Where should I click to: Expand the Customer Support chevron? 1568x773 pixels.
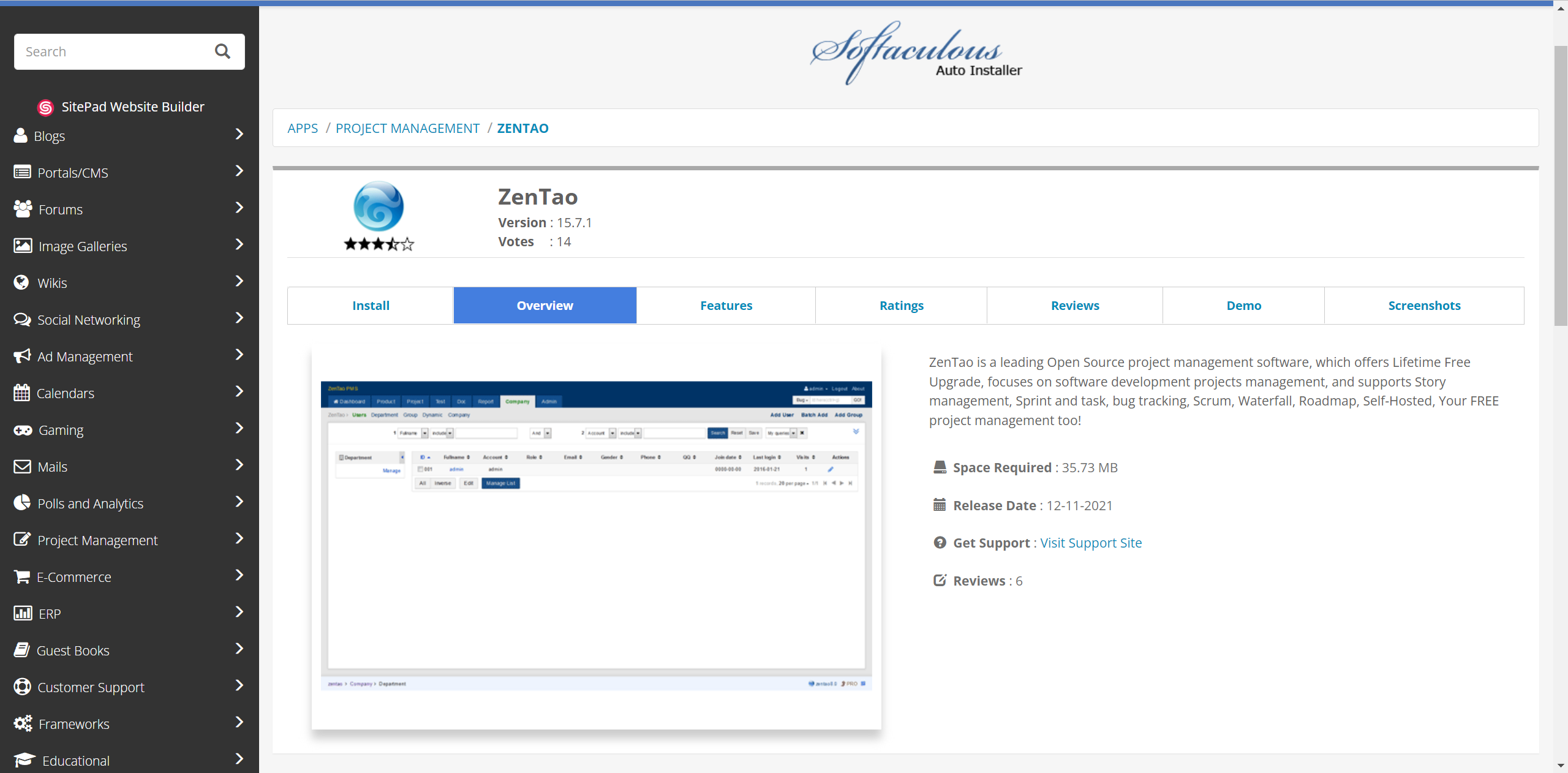[x=239, y=686]
